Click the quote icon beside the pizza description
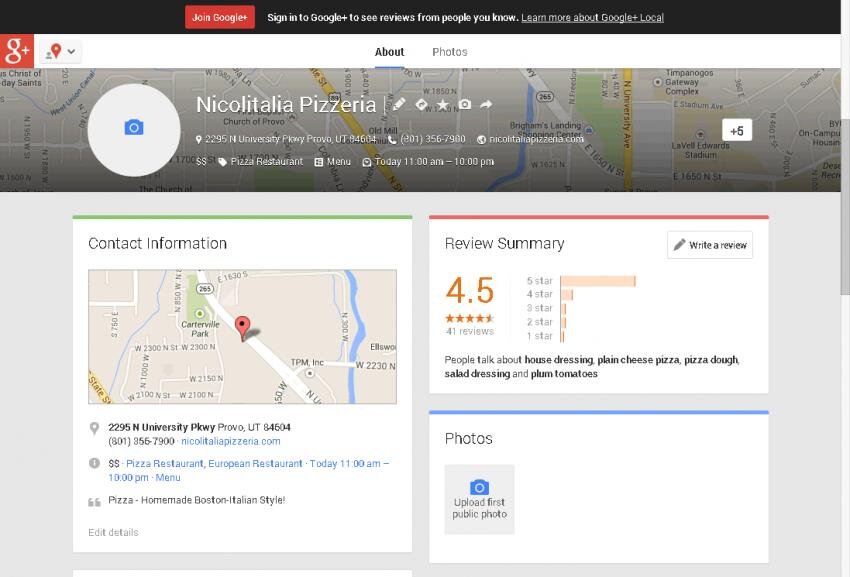Viewport: 850px width, 577px height. tap(94, 502)
